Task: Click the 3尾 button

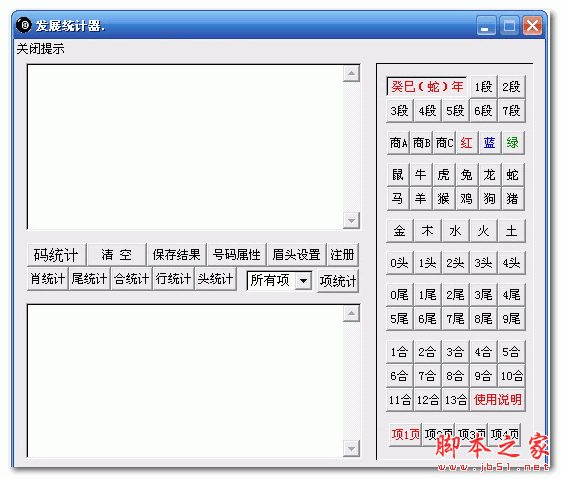Action: point(483,295)
